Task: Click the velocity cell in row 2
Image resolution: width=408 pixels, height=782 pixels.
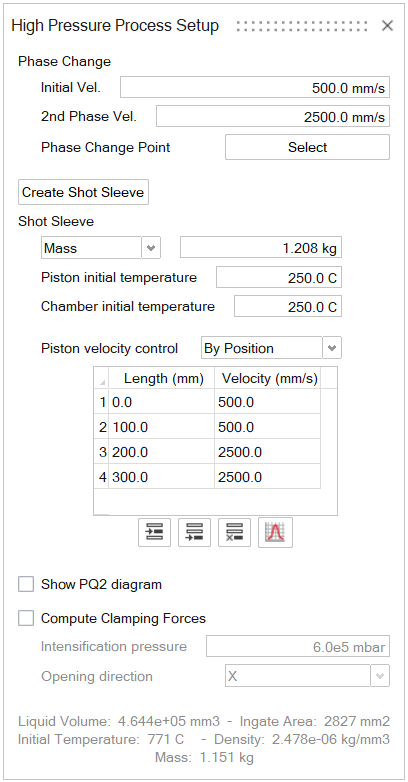Action: click(x=267, y=427)
